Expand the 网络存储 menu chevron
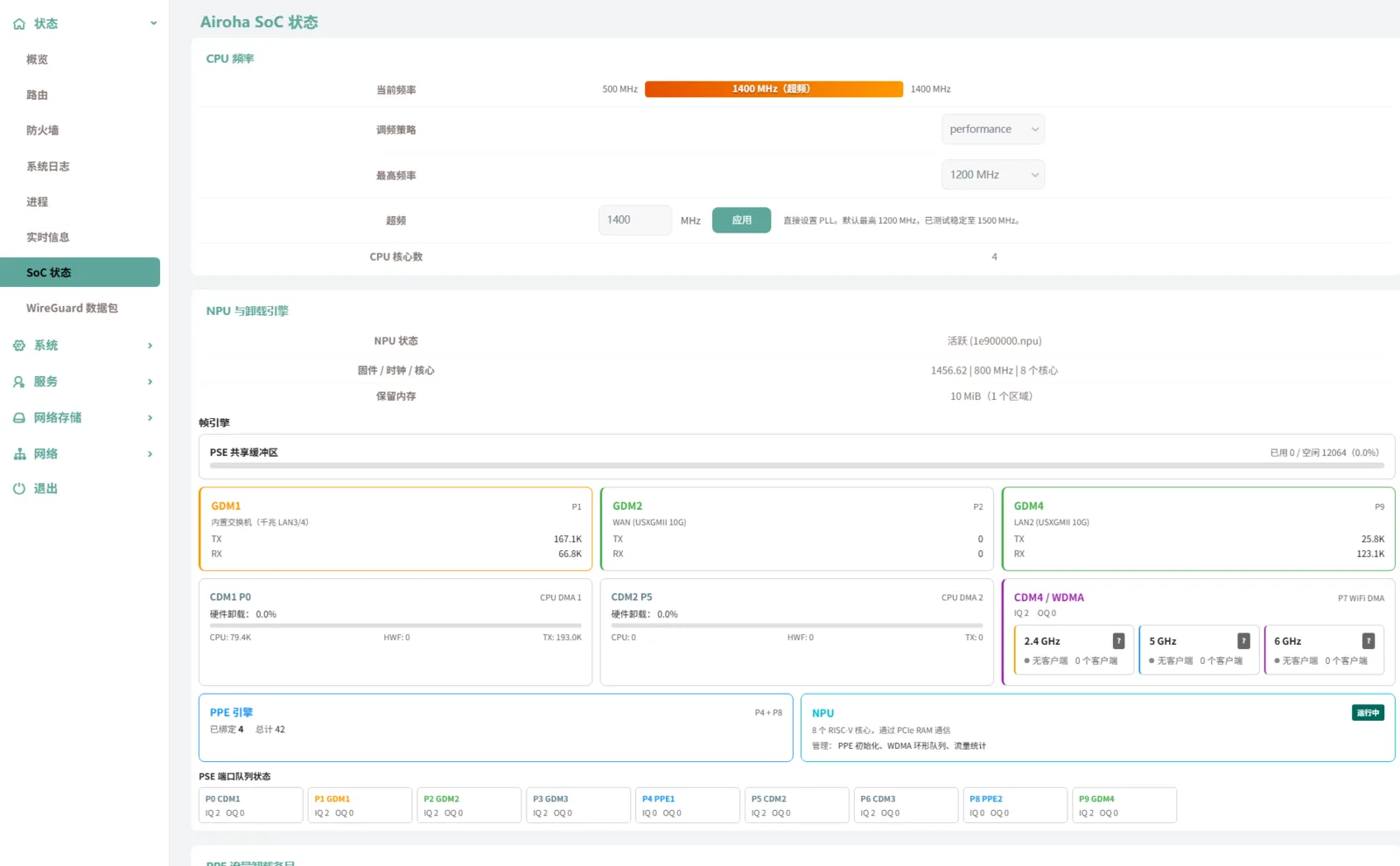The height and width of the screenshot is (866, 1400). tap(150, 418)
